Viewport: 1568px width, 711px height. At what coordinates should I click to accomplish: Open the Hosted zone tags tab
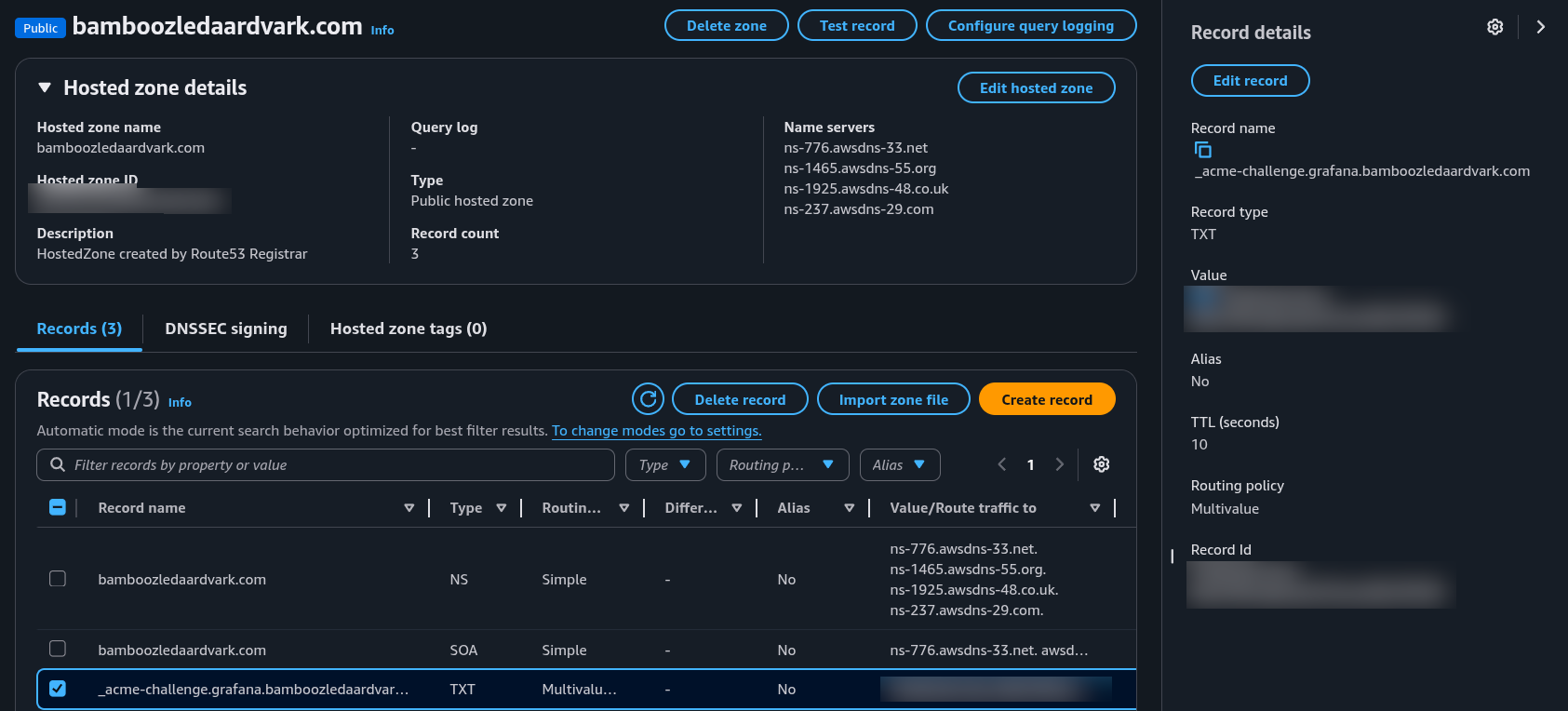(408, 329)
